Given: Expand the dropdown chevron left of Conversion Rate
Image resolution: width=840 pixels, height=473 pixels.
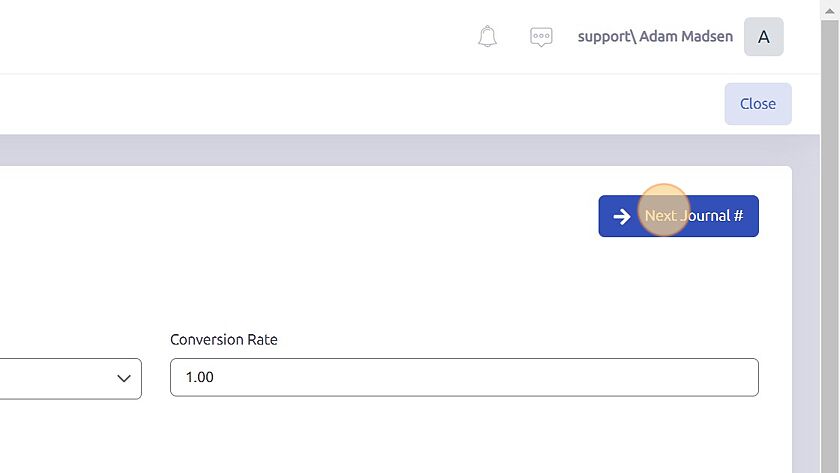Looking at the screenshot, I should (124, 379).
